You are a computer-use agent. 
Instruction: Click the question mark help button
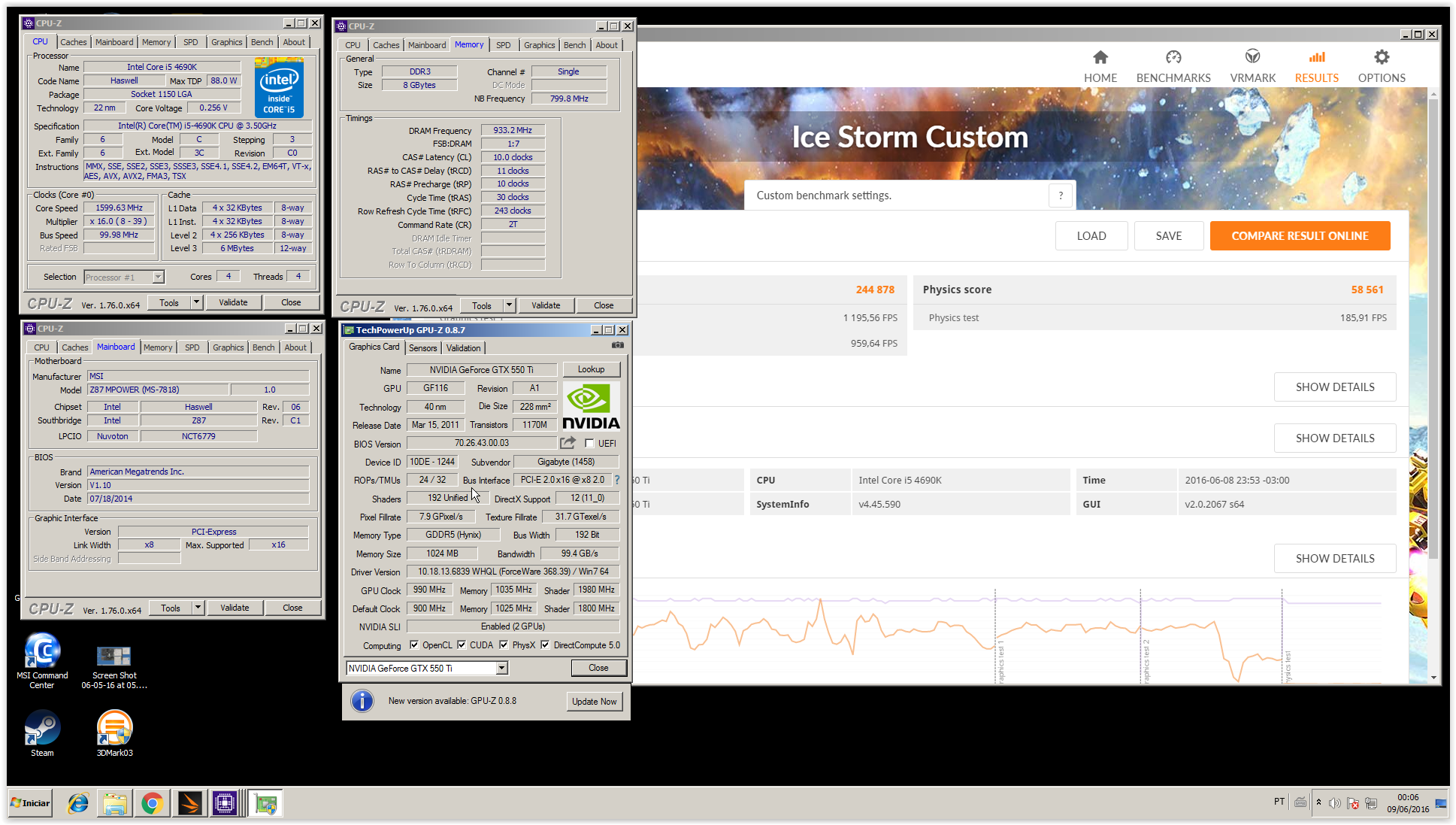pyautogui.click(x=1061, y=196)
